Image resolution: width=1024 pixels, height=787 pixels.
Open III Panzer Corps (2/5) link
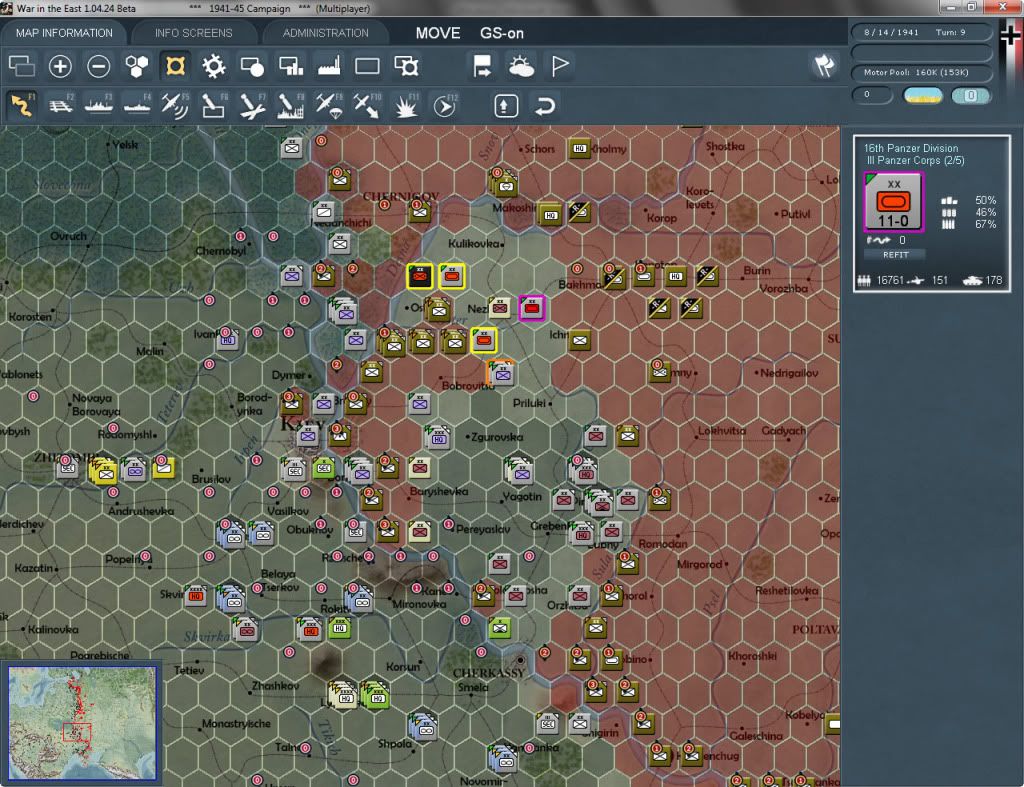click(916, 161)
